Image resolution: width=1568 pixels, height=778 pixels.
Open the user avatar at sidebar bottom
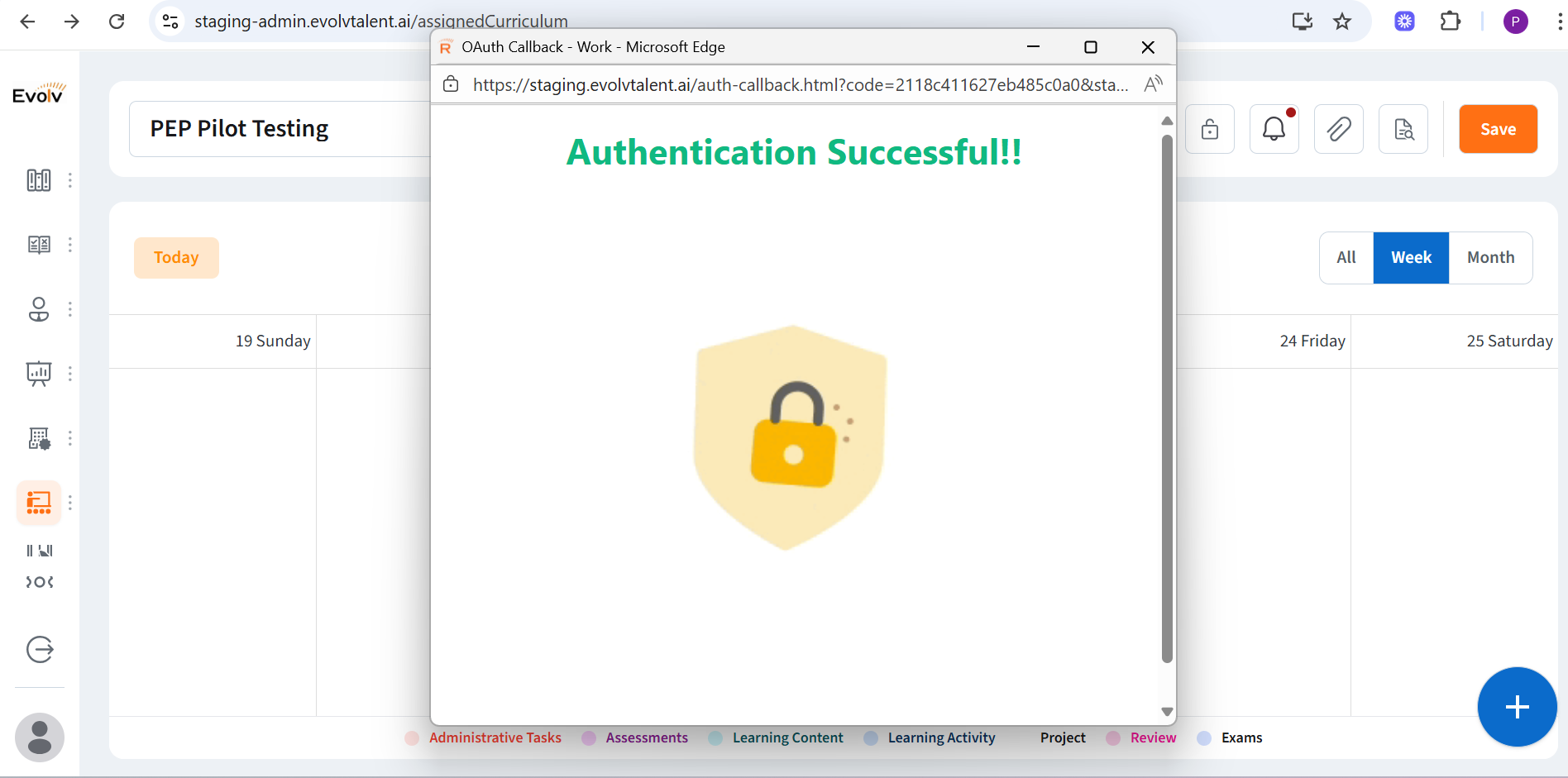(x=40, y=737)
